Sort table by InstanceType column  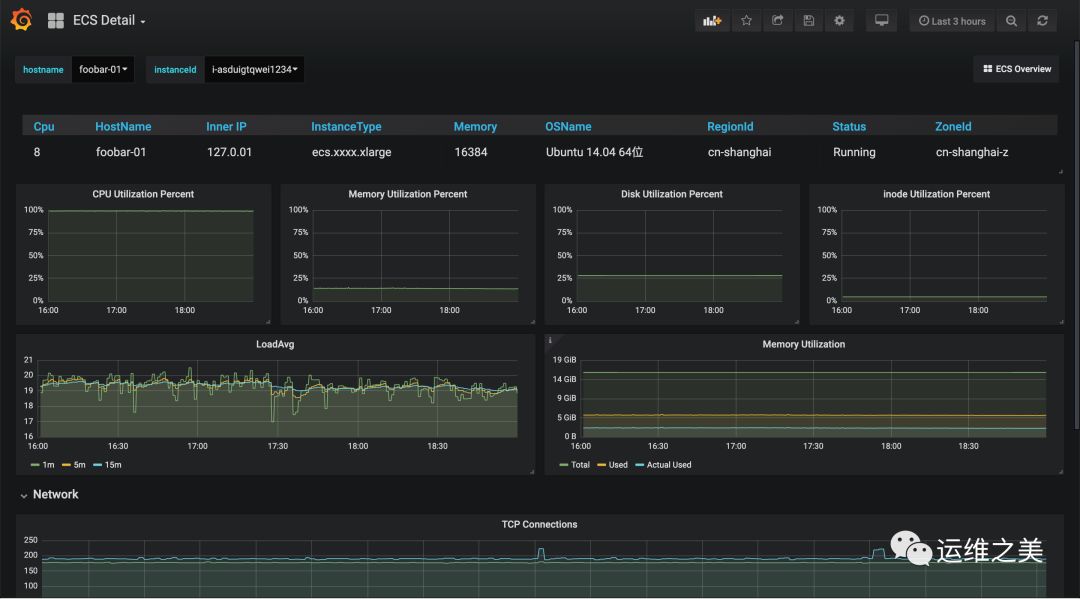point(346,127)
